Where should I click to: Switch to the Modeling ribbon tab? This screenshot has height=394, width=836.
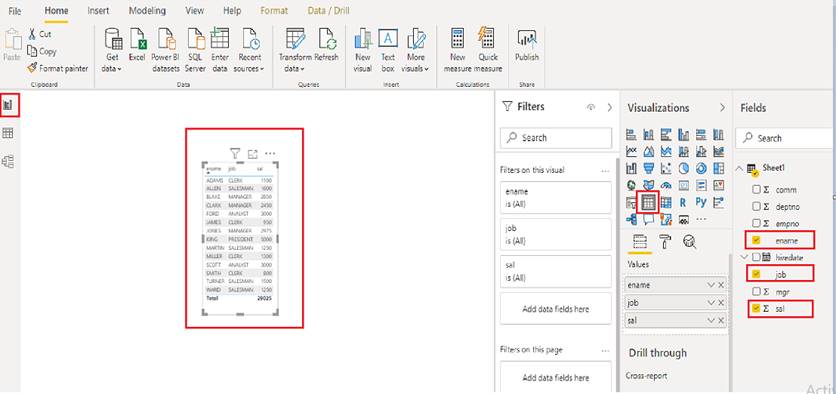(x=147, y=11)
